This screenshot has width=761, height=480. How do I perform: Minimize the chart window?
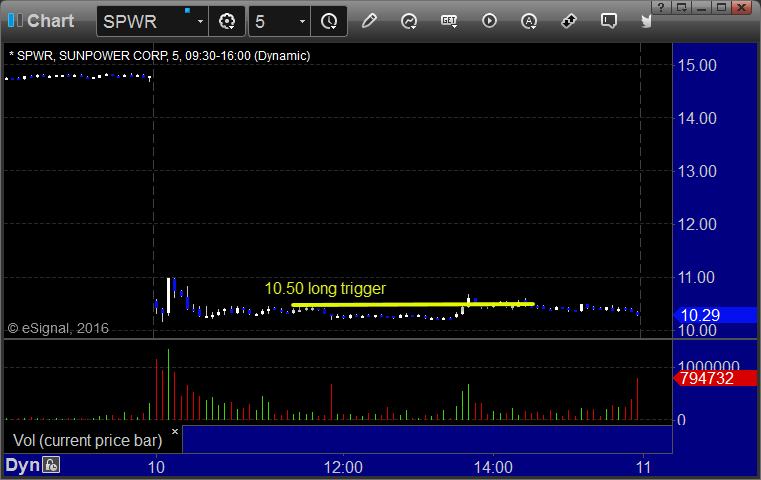[702, 7]
